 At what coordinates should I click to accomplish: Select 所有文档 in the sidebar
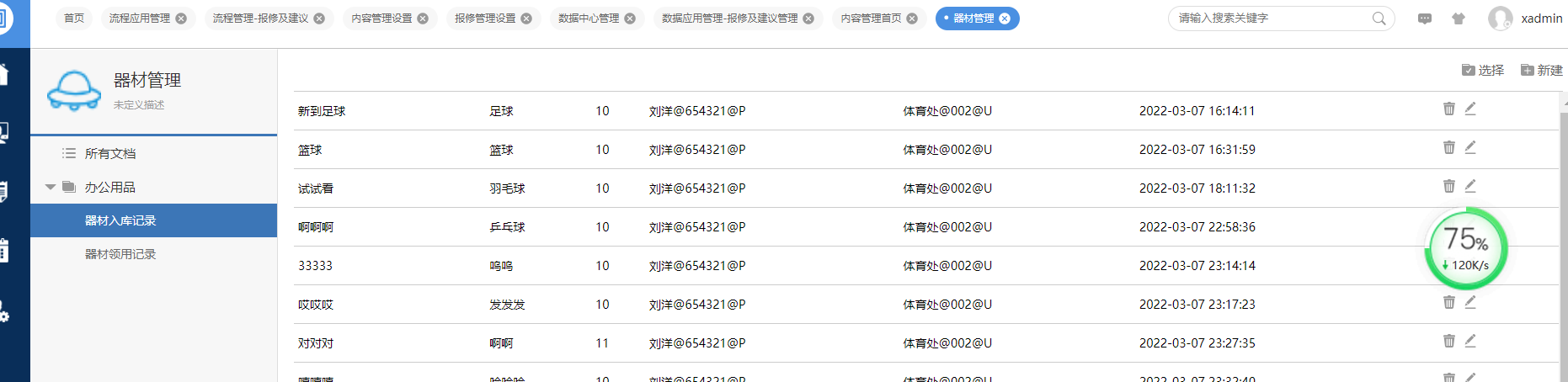click(x=109, y=153)
